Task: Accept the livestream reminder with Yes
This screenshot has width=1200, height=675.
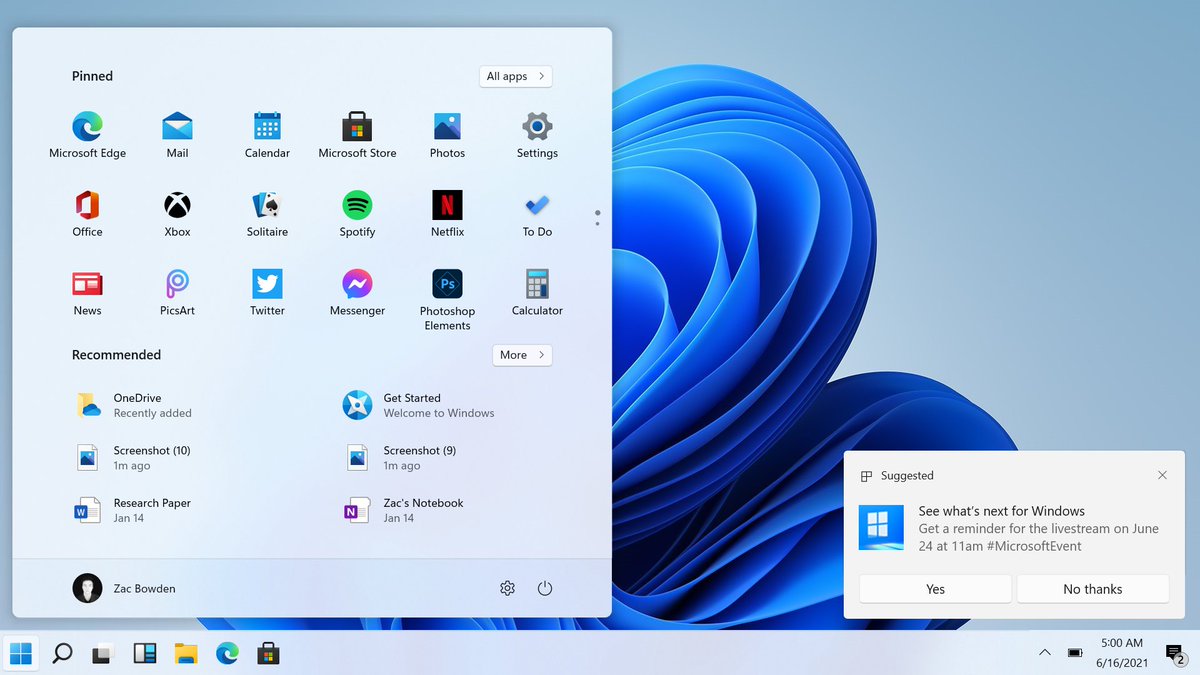Action: click(935, 589)
